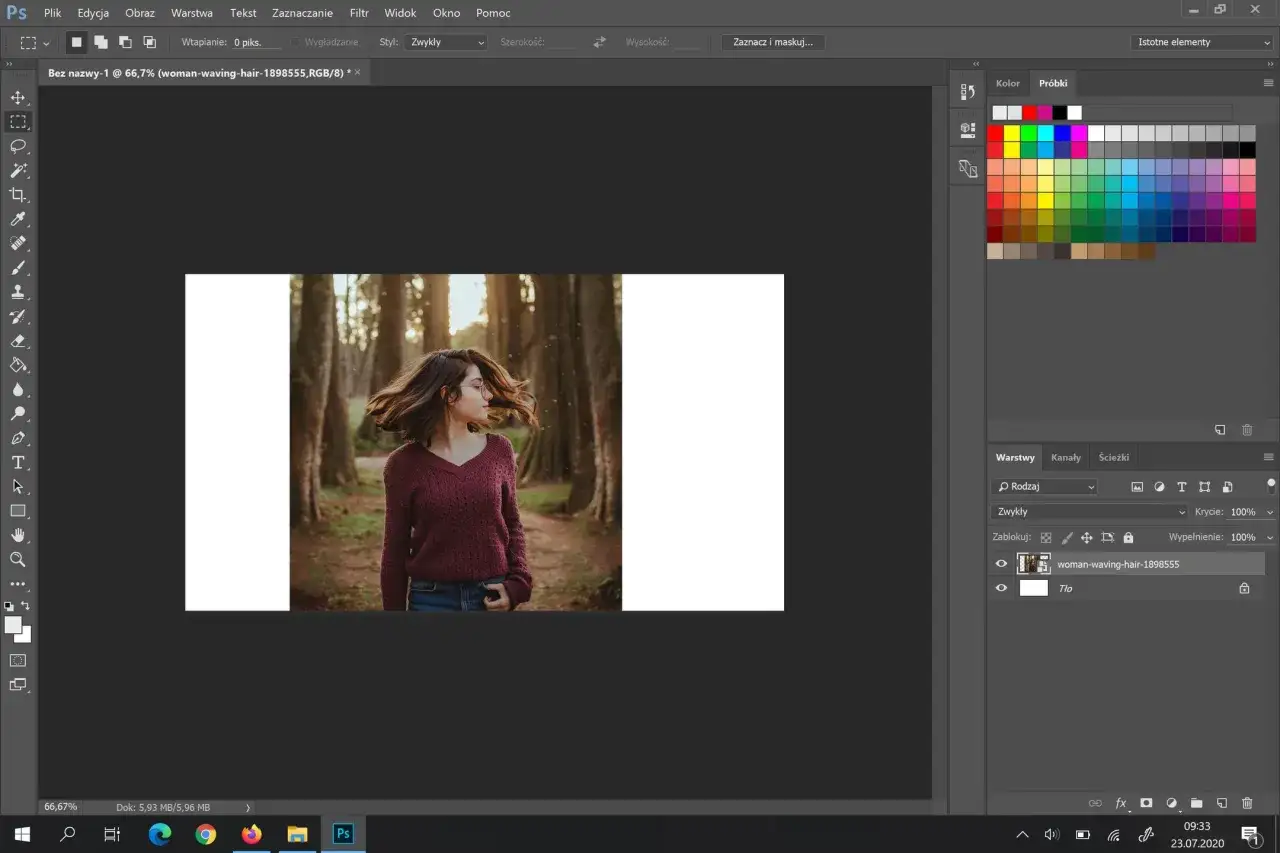Select the Lasso tool

tap(18, 146)
